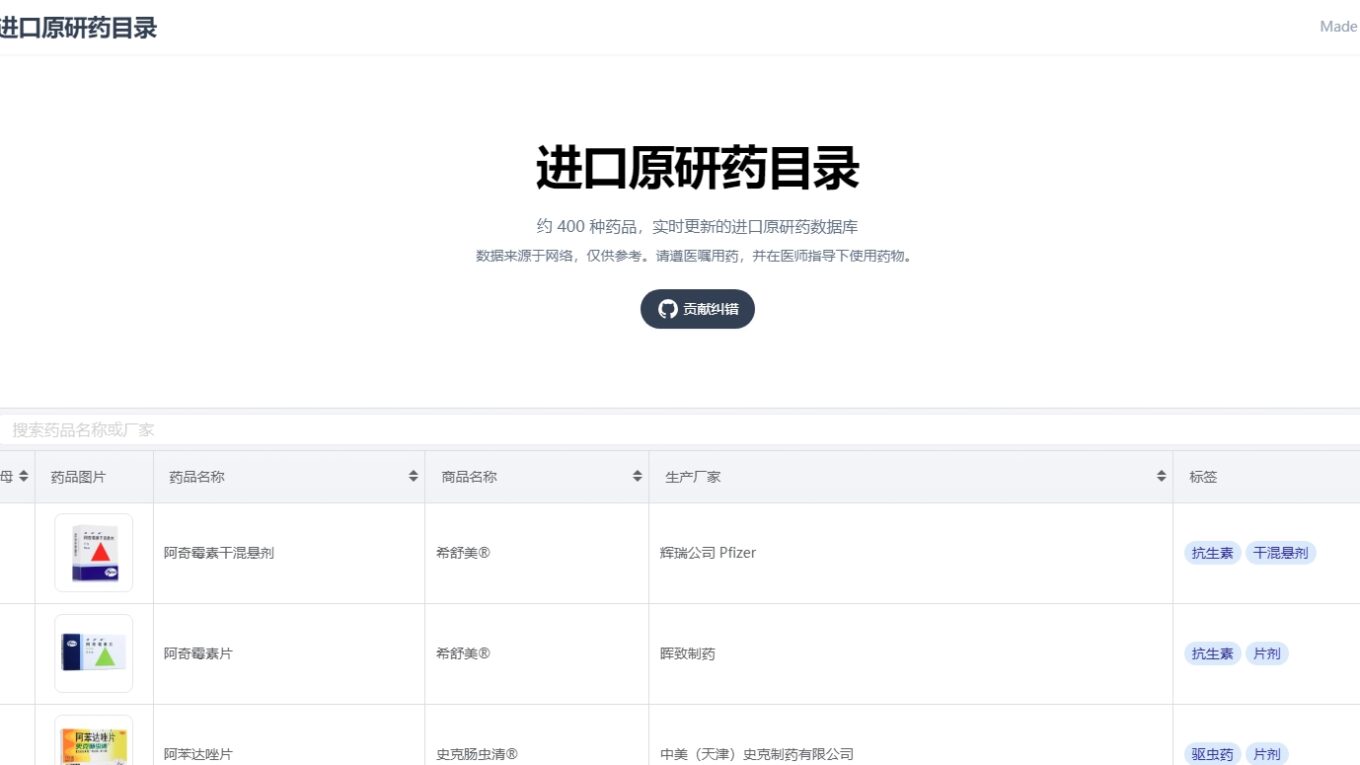Open 阿奇霉素干混悬剂 drug image thumbnail
This screenshot has width=1360, height=765.
pos(94,553)
